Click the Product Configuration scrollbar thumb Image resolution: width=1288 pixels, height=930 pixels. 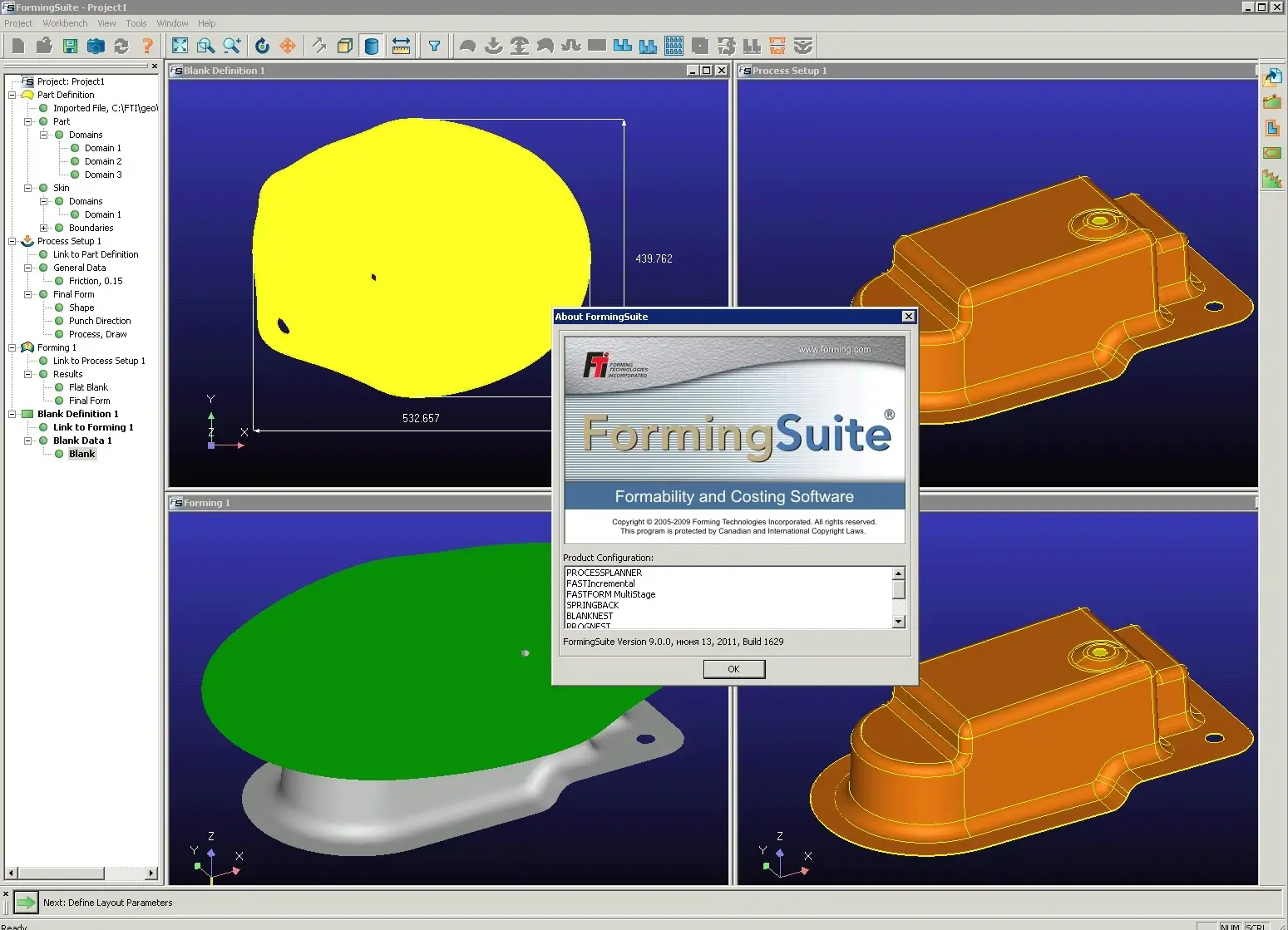pos(898,590)
